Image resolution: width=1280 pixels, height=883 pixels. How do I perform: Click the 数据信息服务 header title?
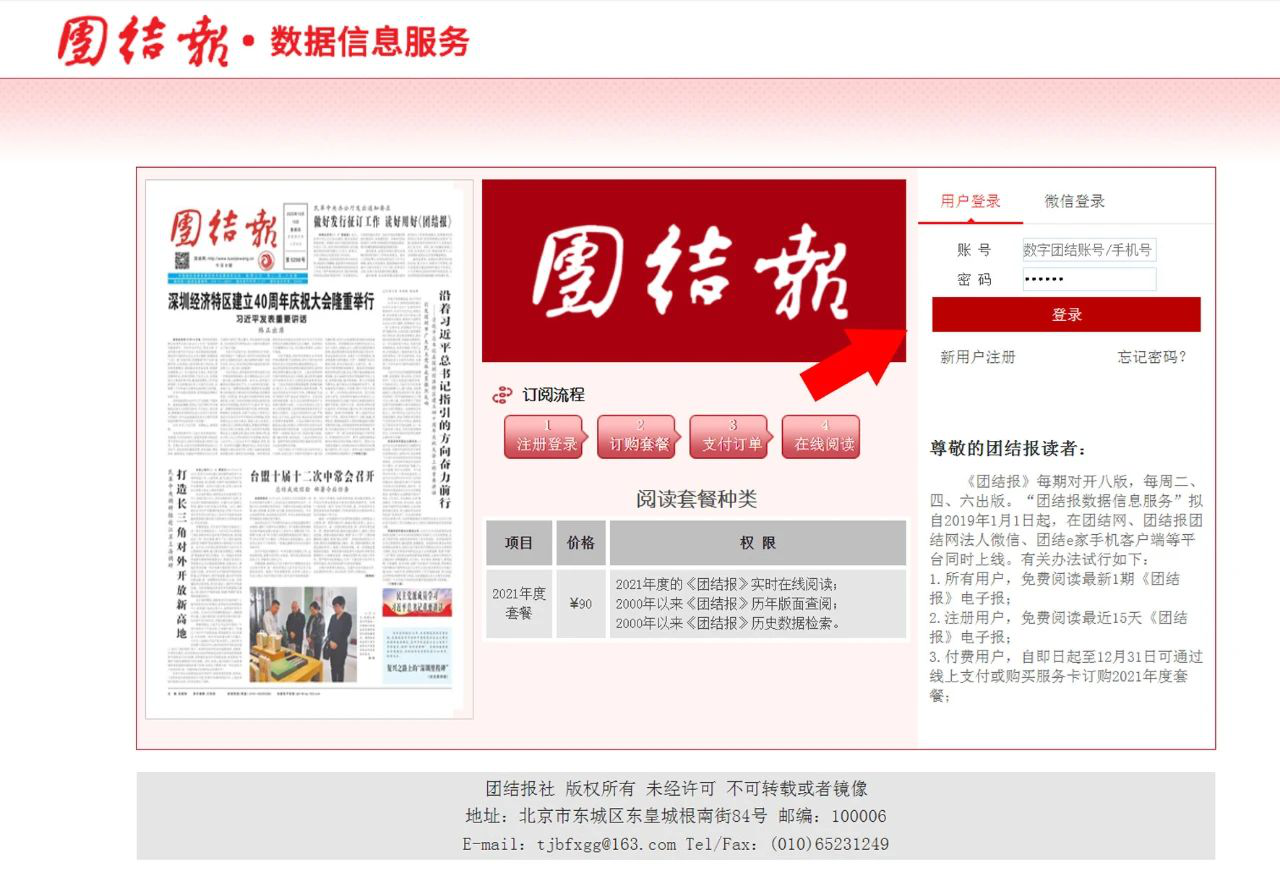point(369,41)
